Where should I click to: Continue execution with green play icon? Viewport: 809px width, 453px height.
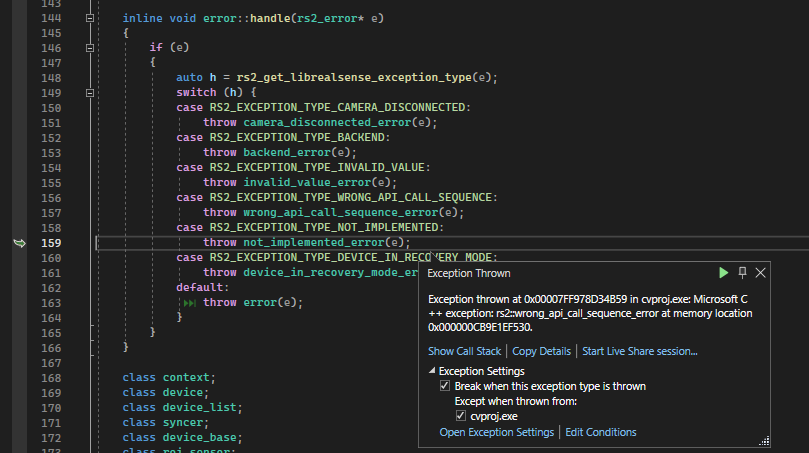click(x=723, y=273)
